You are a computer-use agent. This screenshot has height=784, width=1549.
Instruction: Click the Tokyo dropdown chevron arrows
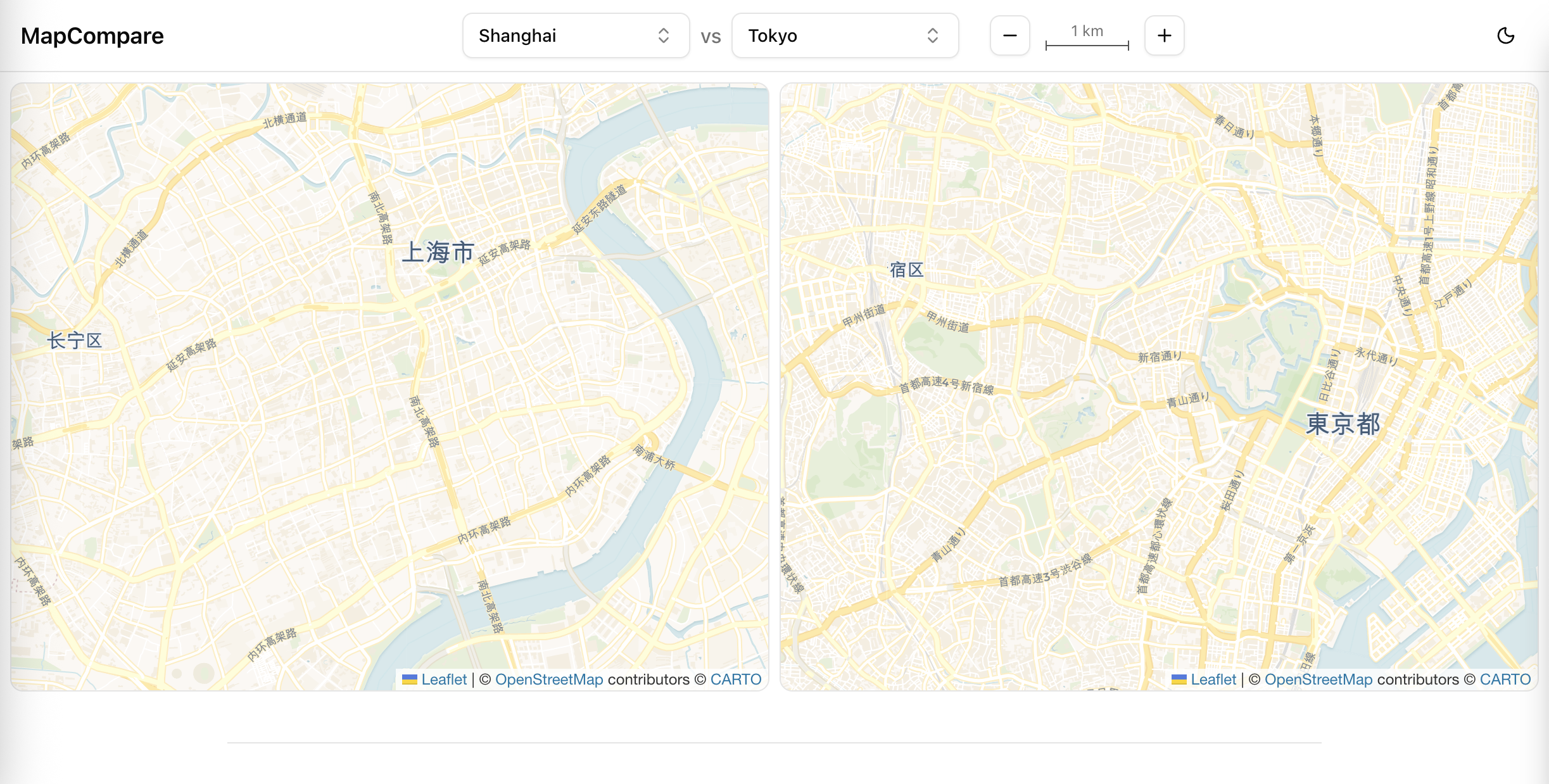932,35
